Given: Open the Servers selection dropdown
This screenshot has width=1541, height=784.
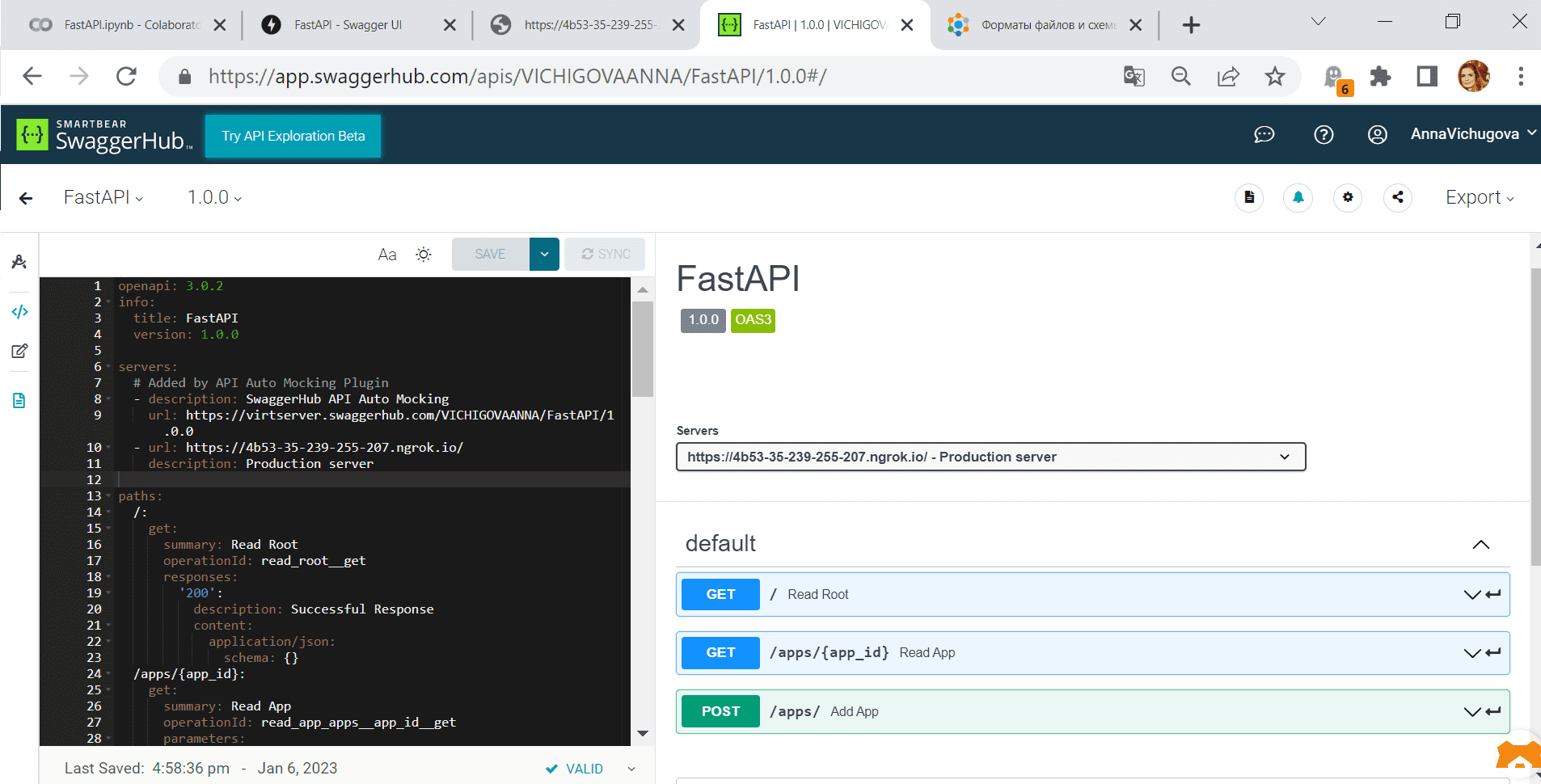Looking at the screenshot, I should pos(990,457).
